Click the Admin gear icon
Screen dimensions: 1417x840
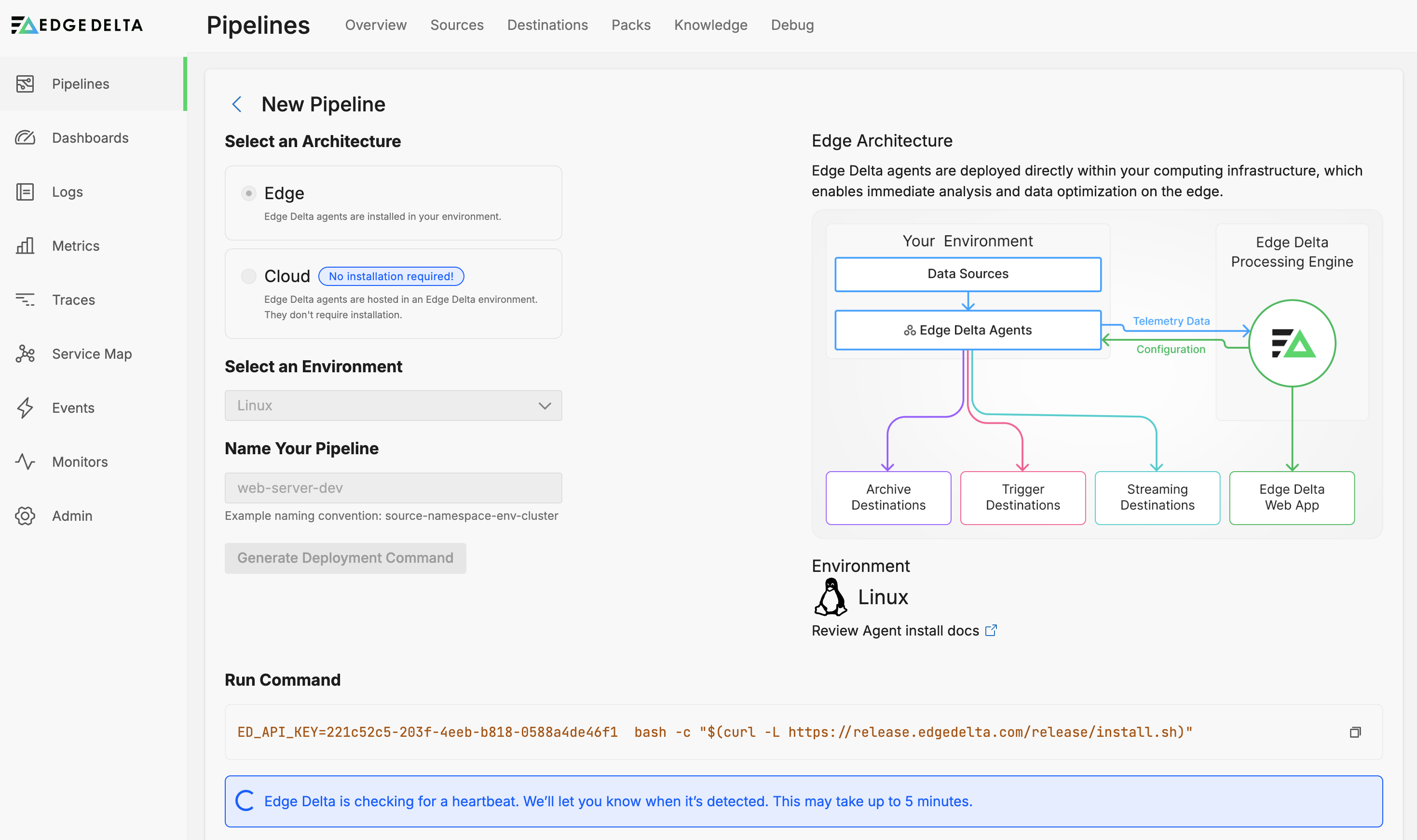click(x=25, y=515)
